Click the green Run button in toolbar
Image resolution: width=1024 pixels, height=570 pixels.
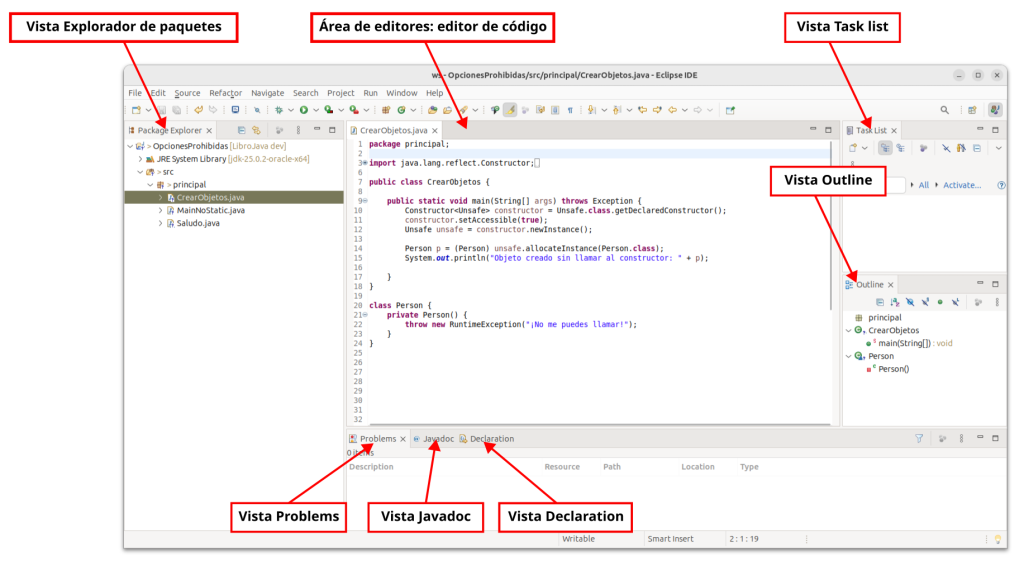point(304,110)
